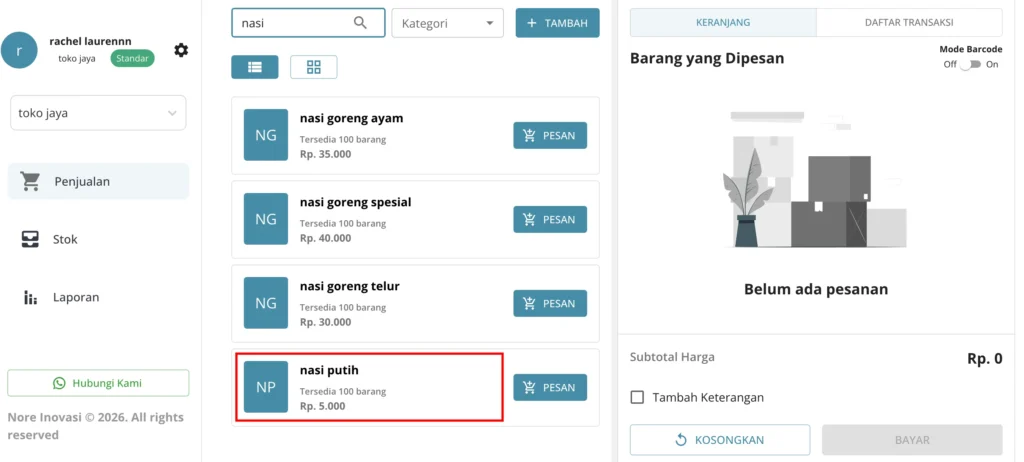The width and height of the screenshot is (1024, 462).
Task: Clear the cart with KOSONGKAN
Action: [x=720, y=440]
